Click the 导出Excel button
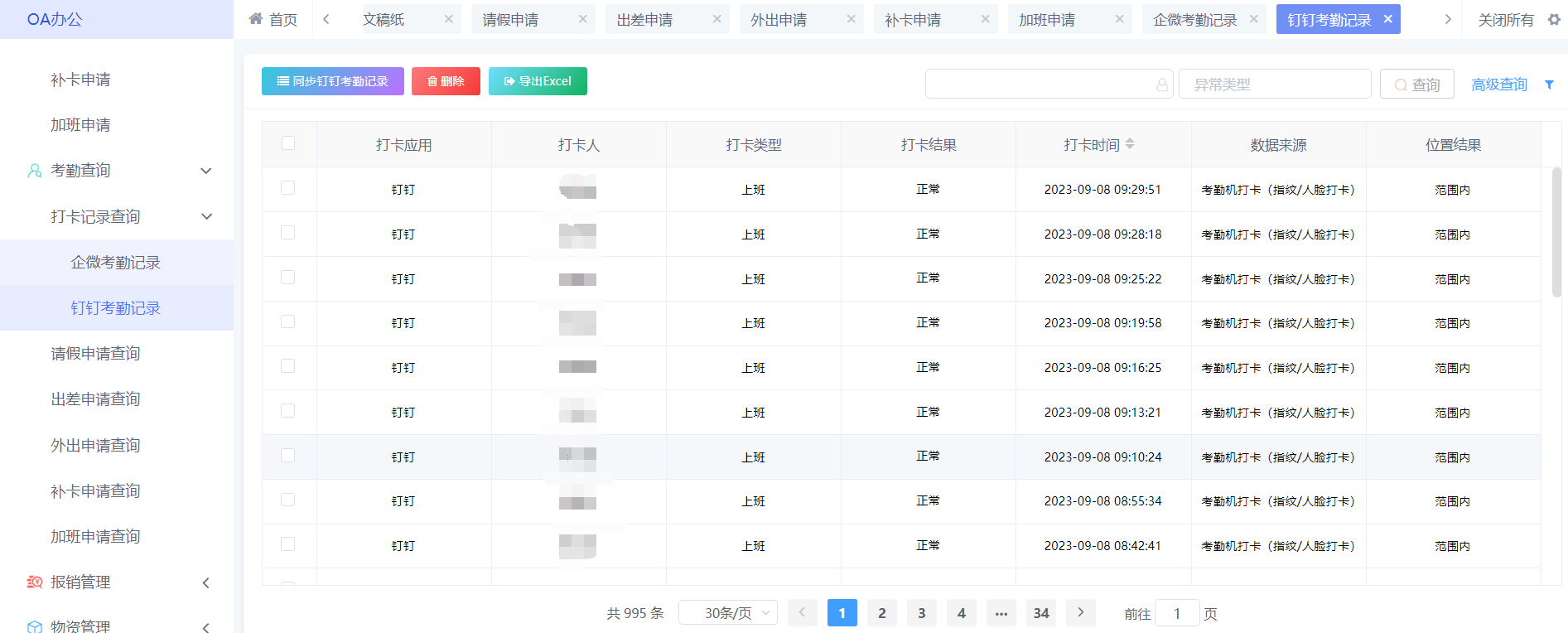This screenshot has height=633, width=1568. [x=538, y=81]
